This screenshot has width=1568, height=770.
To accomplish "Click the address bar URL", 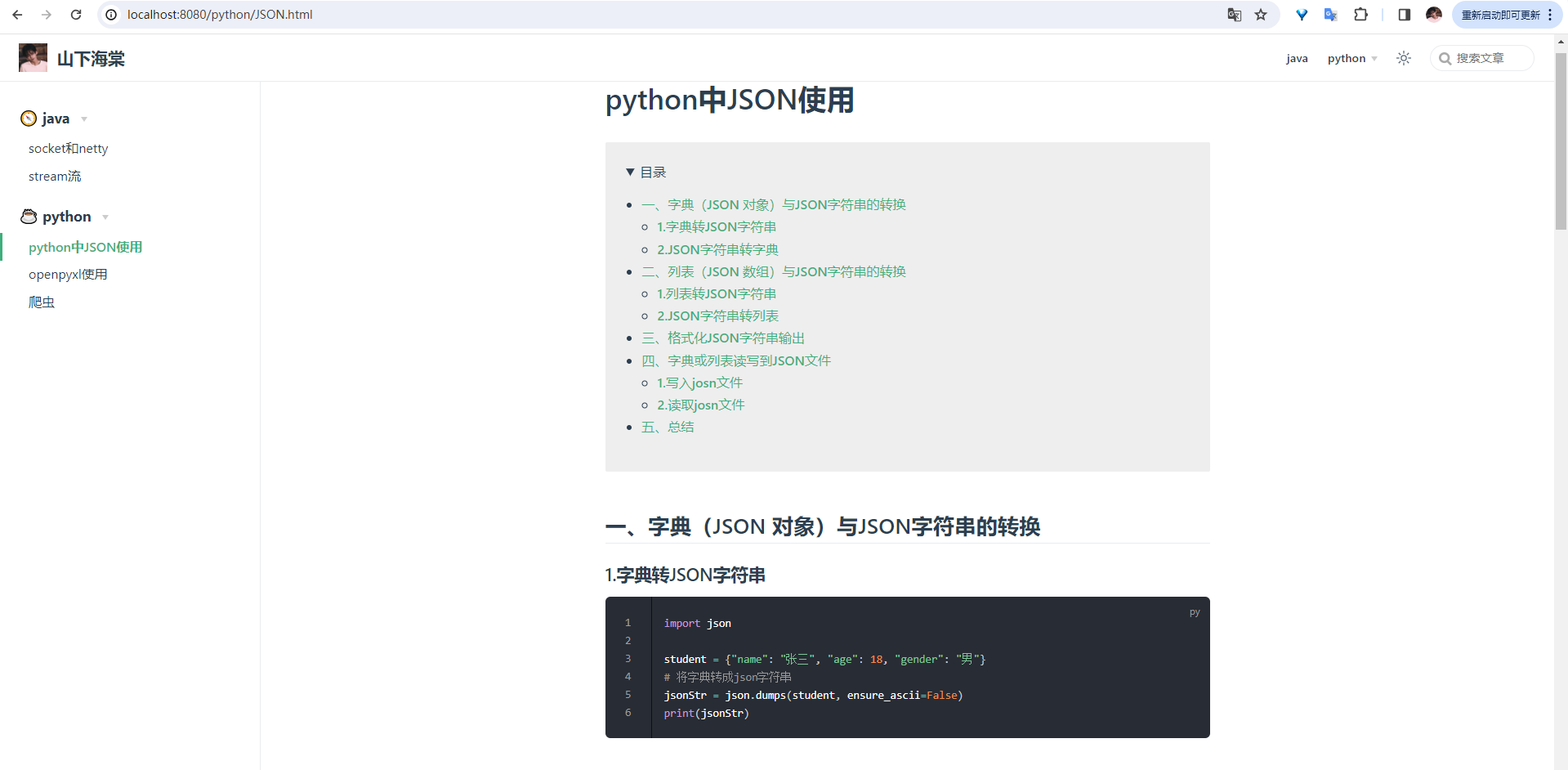I will 220,15.
